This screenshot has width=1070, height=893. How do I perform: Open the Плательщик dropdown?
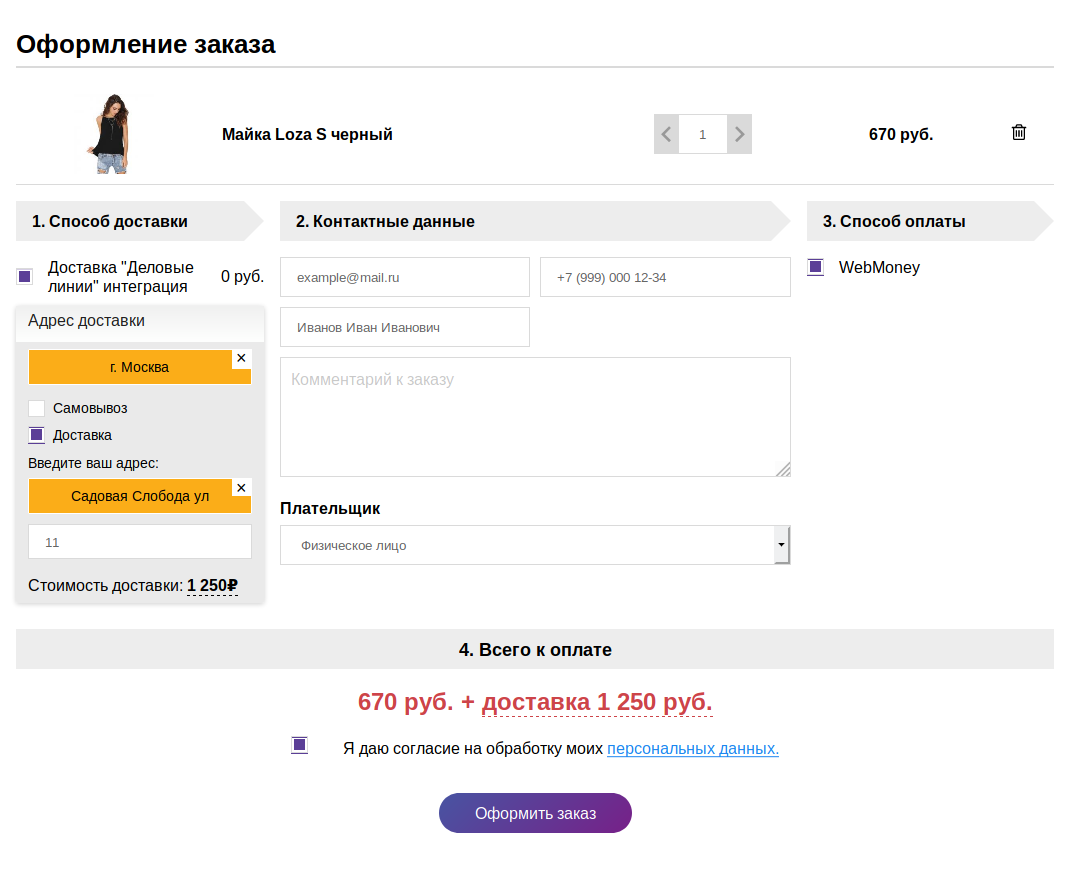click(x=535, y=545)
